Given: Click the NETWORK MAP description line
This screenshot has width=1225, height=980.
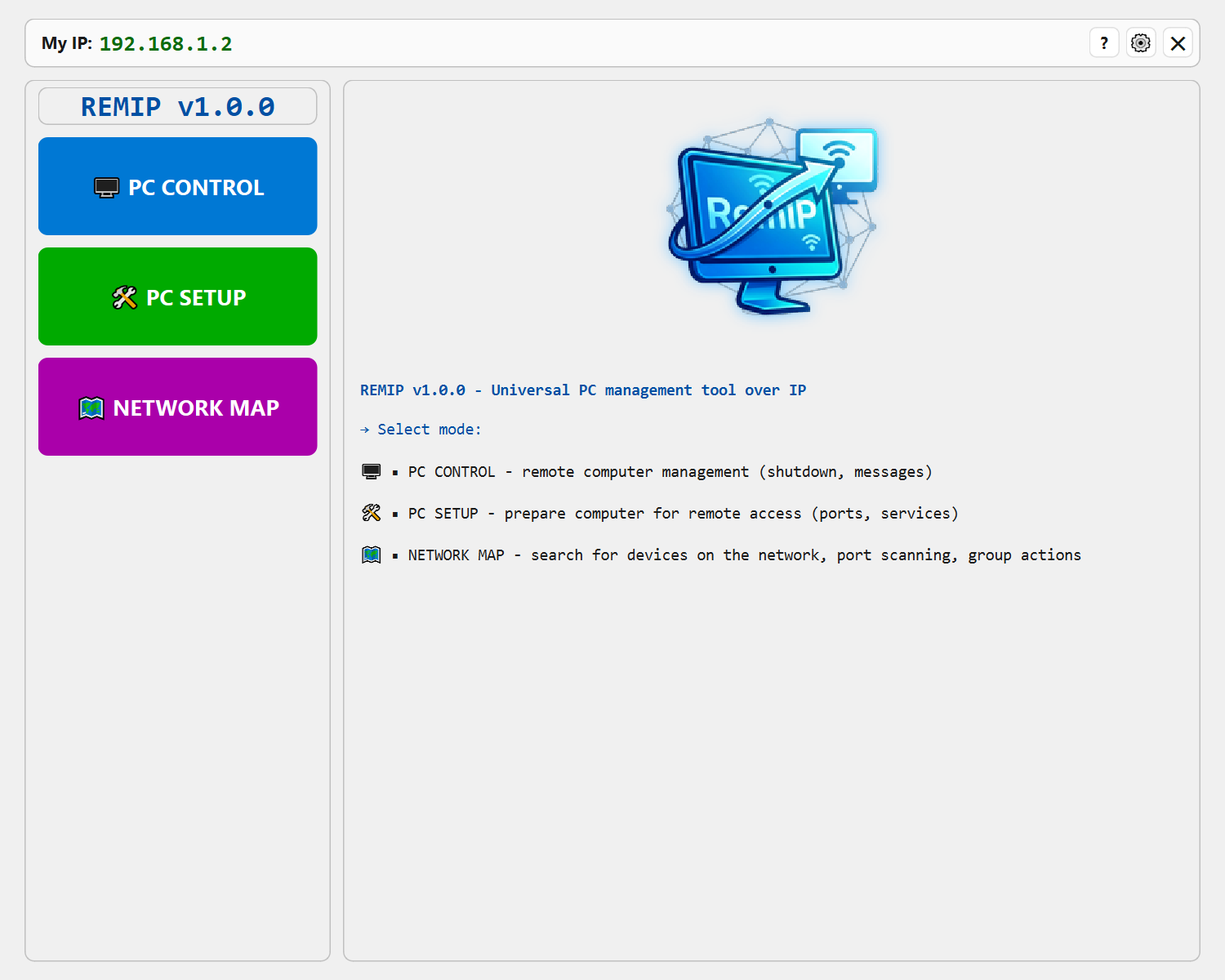Looking at the screenshot, I should pos(743,555).
